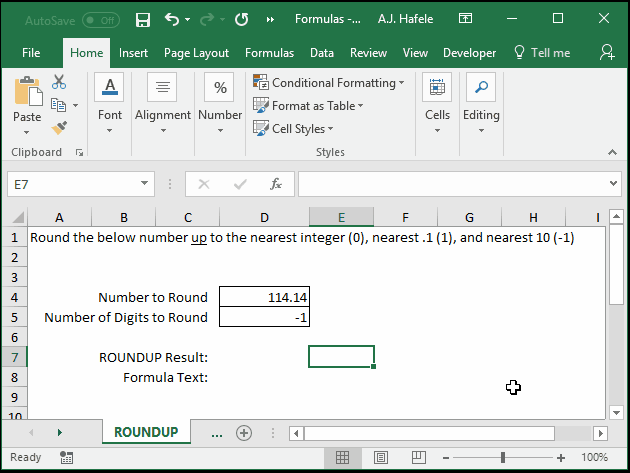Adjust the zoom slider handle
This screenshot has width=630, height=473.
(x=503, y=457)
